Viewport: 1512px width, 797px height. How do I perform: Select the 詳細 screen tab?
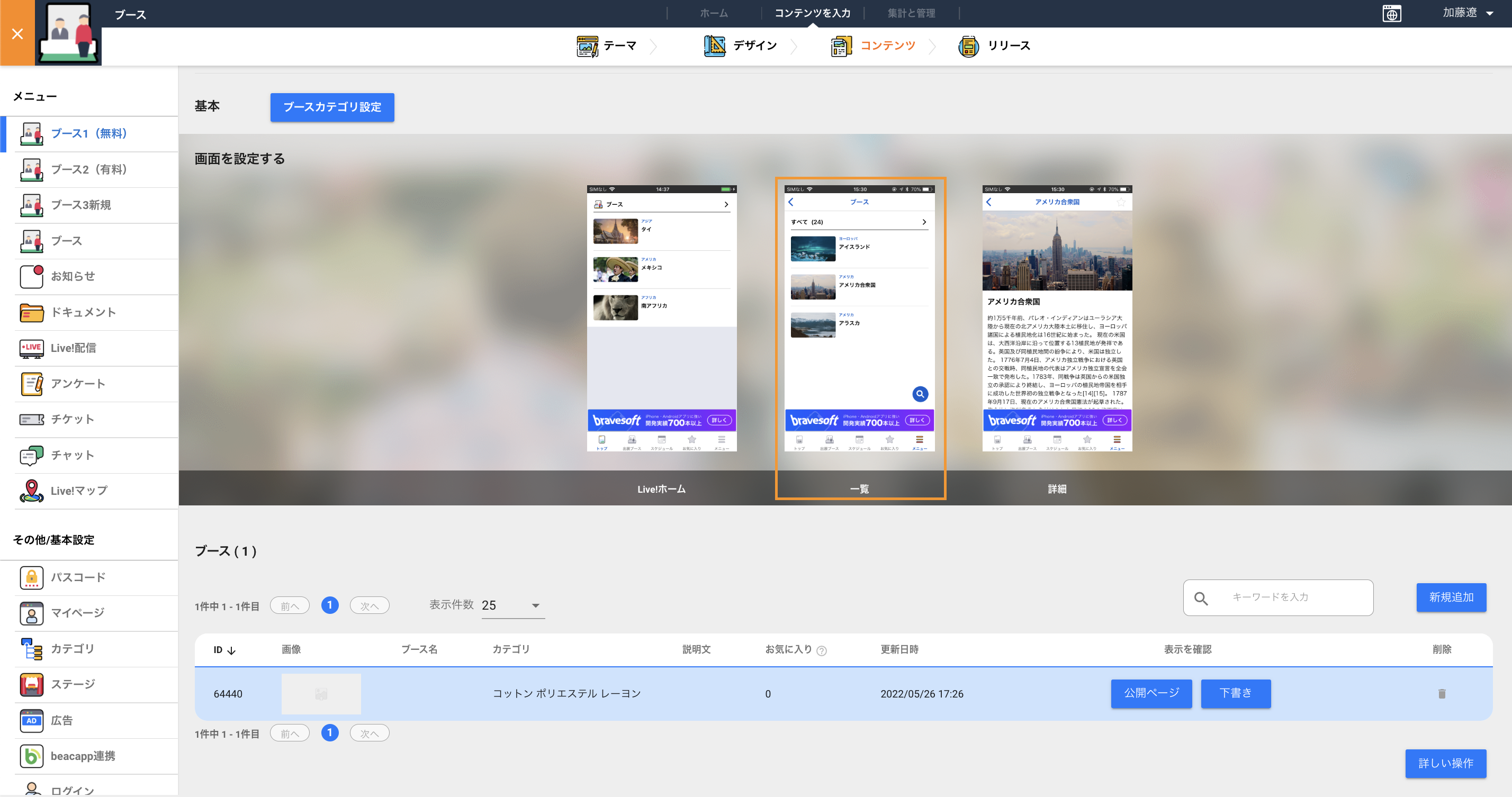click(1057, 489)
